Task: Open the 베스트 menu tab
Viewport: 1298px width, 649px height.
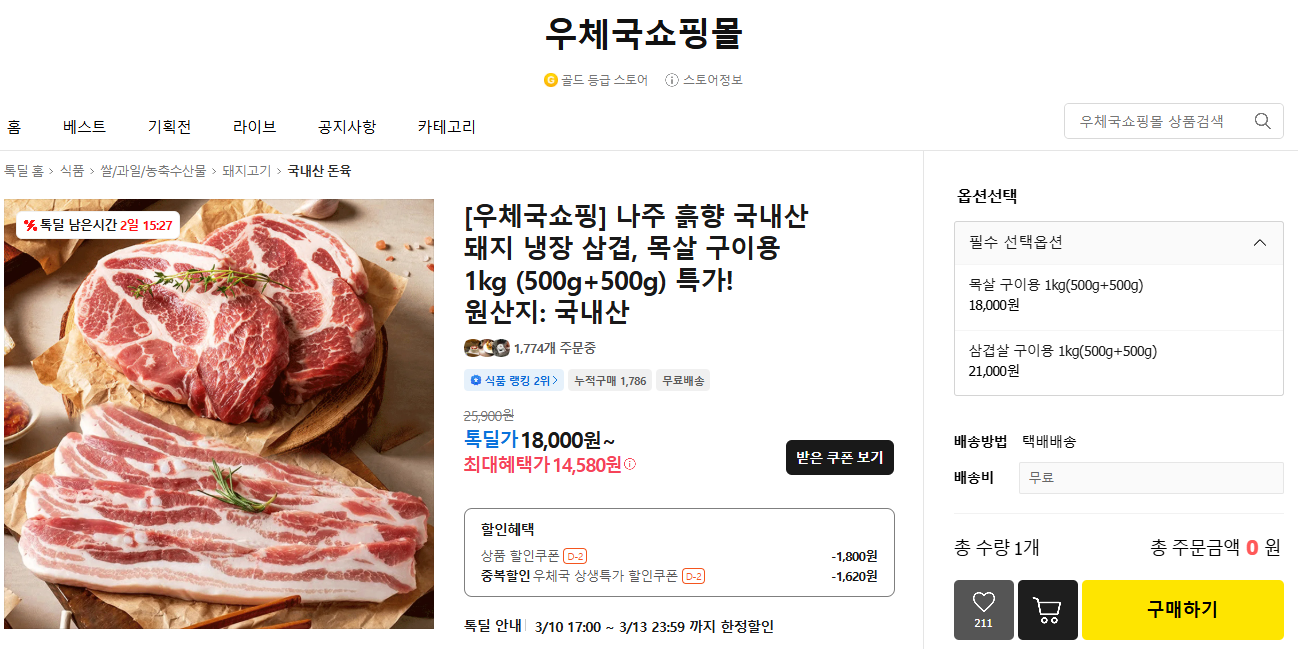Action: 84,127
